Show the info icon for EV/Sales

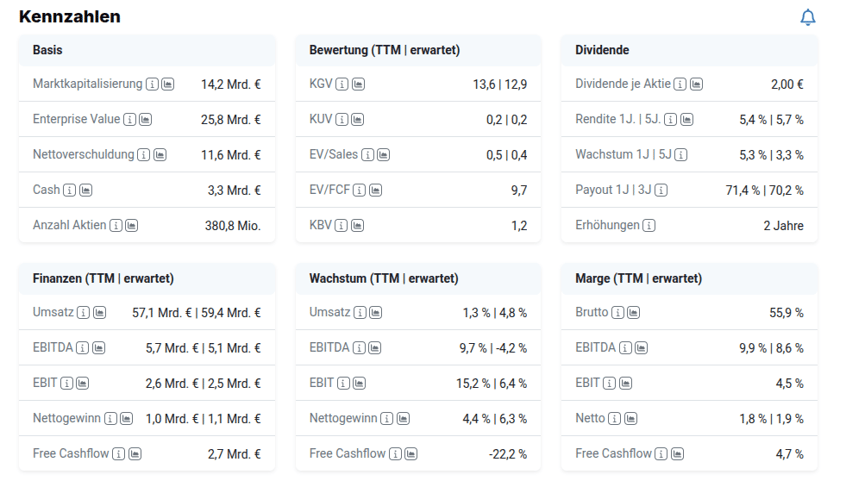pos(368,155)
